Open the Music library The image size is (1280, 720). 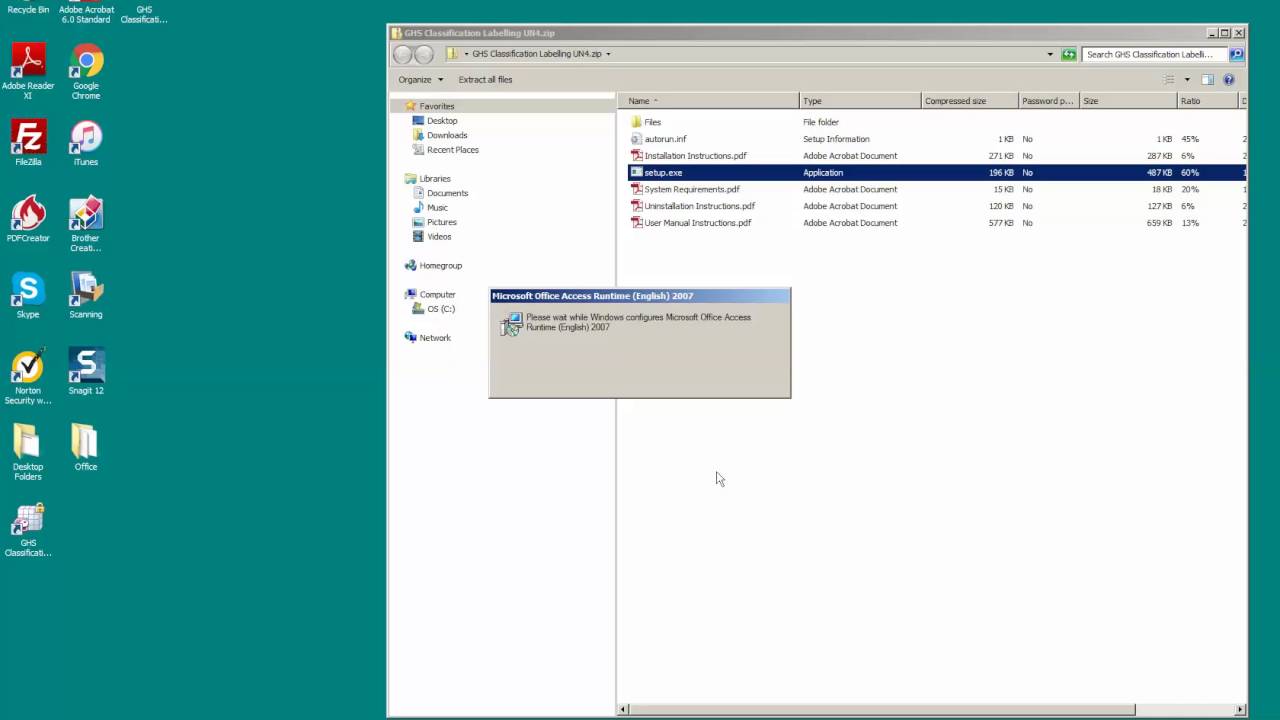point(430,208)
